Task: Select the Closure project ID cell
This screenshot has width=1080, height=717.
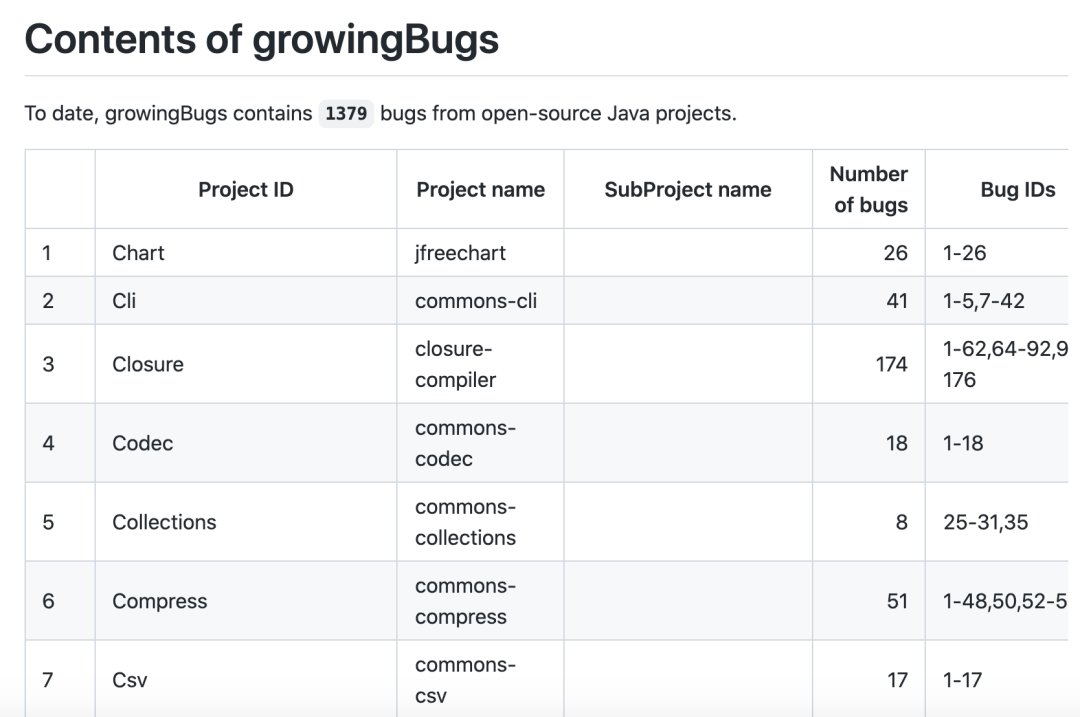Action: tap(148, 364)
